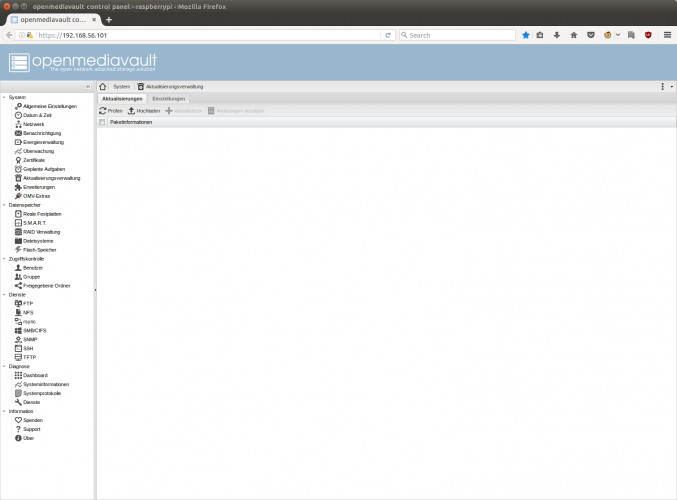Open Firefox downloads arrow
Screen dimensions: 677x500
pyautogui.click(x=557, y=35)
